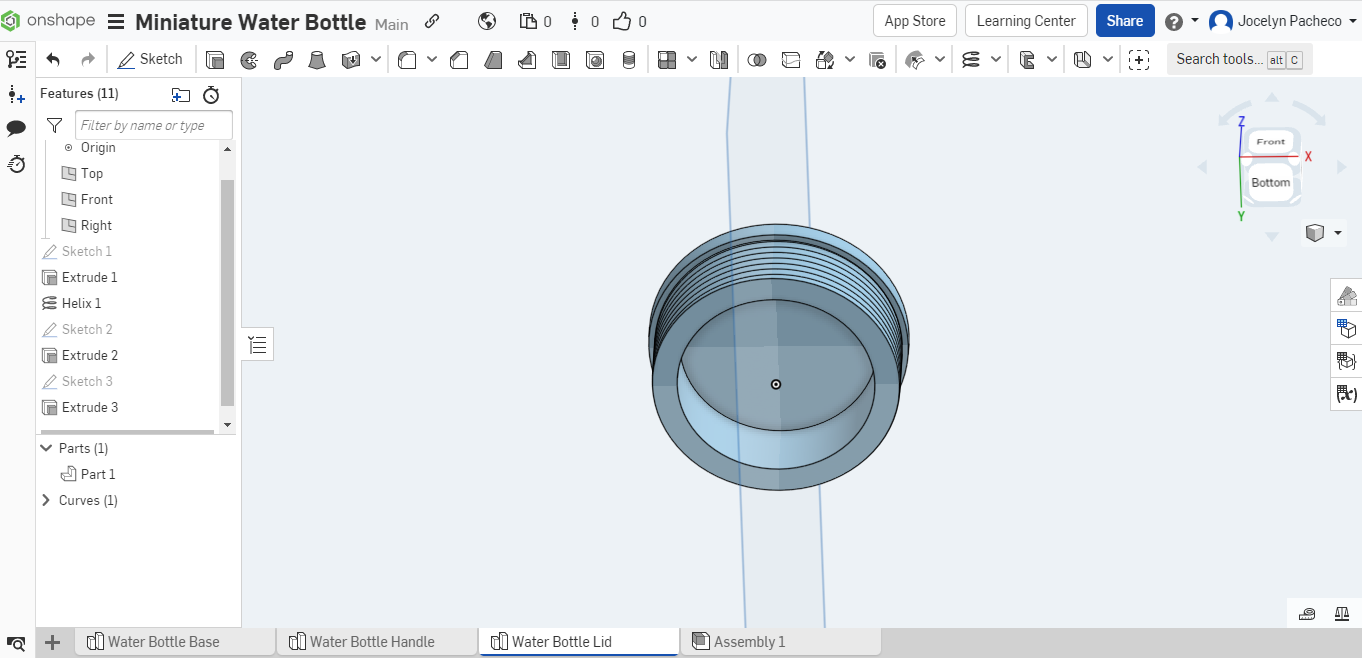Viewport: 1362px width, 658px height.
Task: Switch to Assembly 1 tab
Action: tap(781, 642)
